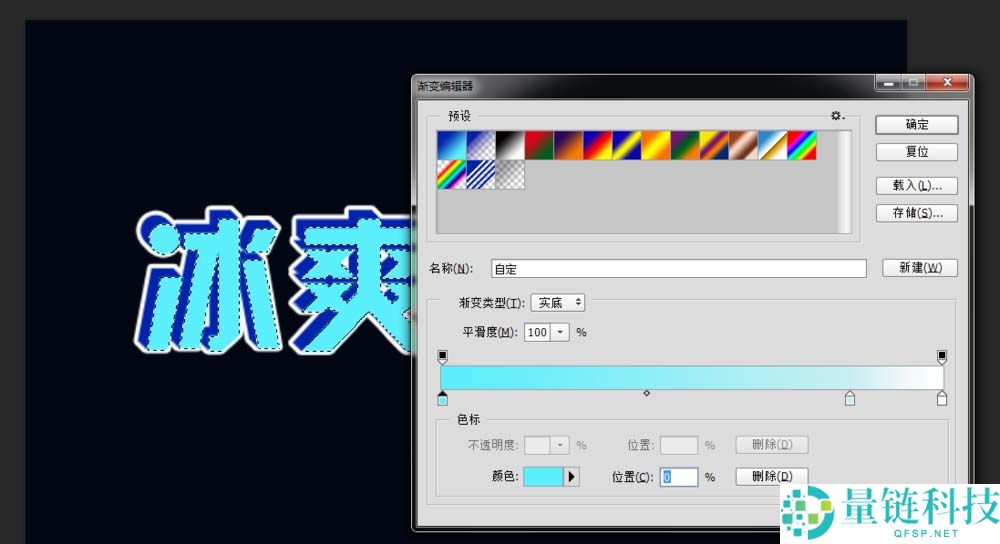Select the black-to-white gradient preset
Image resolution: width=1000 pixels, height=544 pixels.
coord(509,146)
